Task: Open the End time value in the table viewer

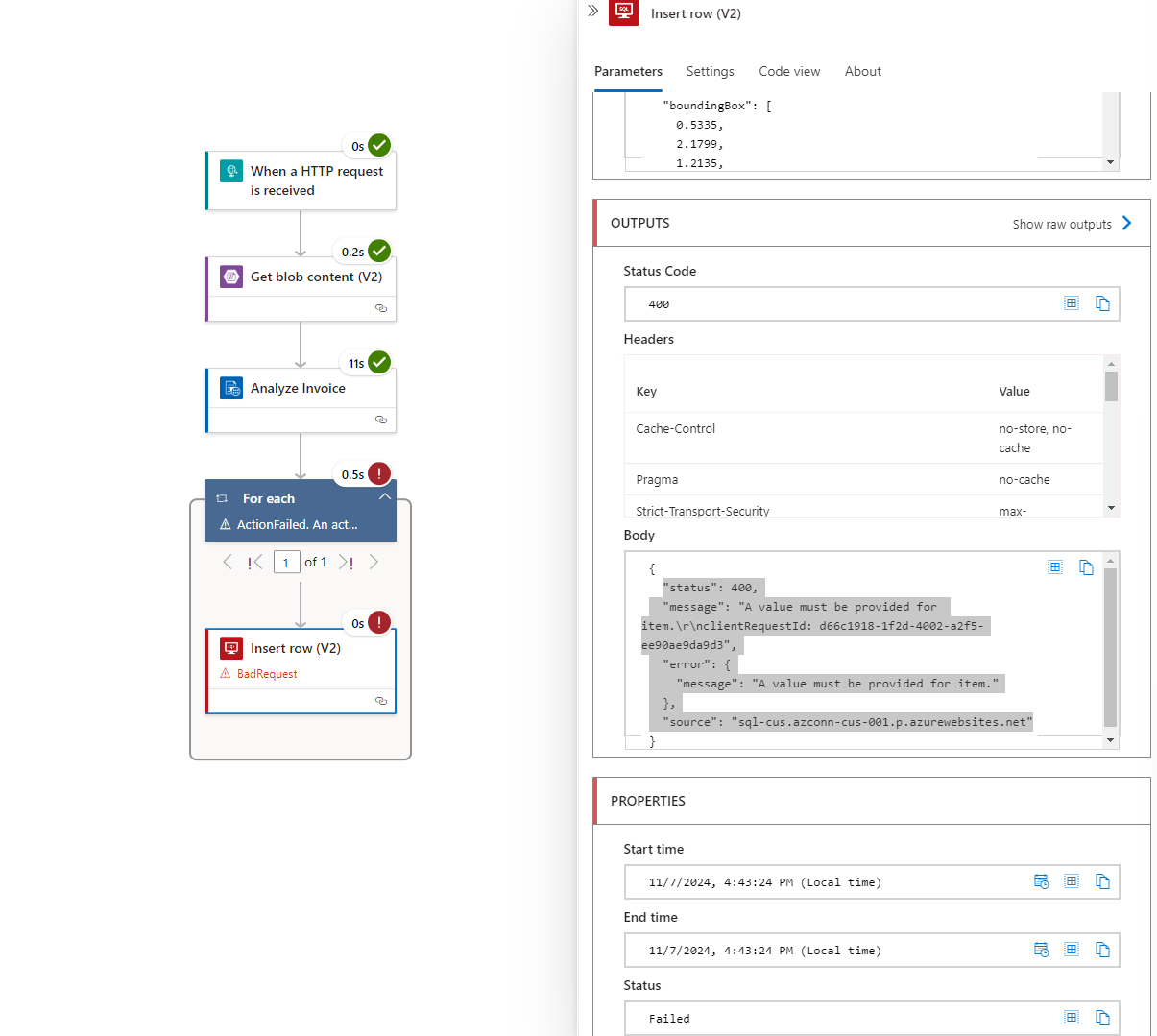Action: [1072, 950]
